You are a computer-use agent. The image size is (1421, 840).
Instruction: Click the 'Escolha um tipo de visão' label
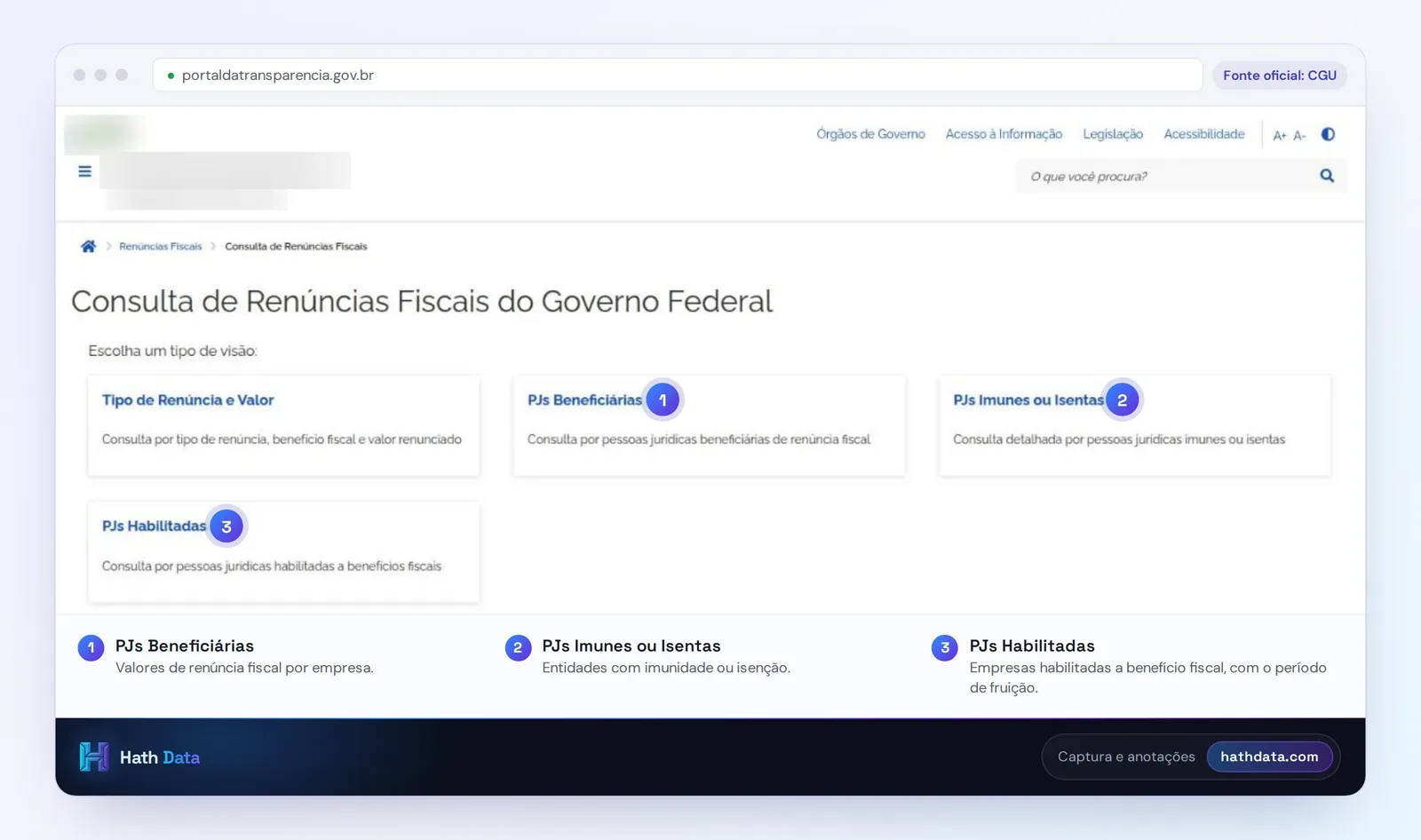[172, 351]
